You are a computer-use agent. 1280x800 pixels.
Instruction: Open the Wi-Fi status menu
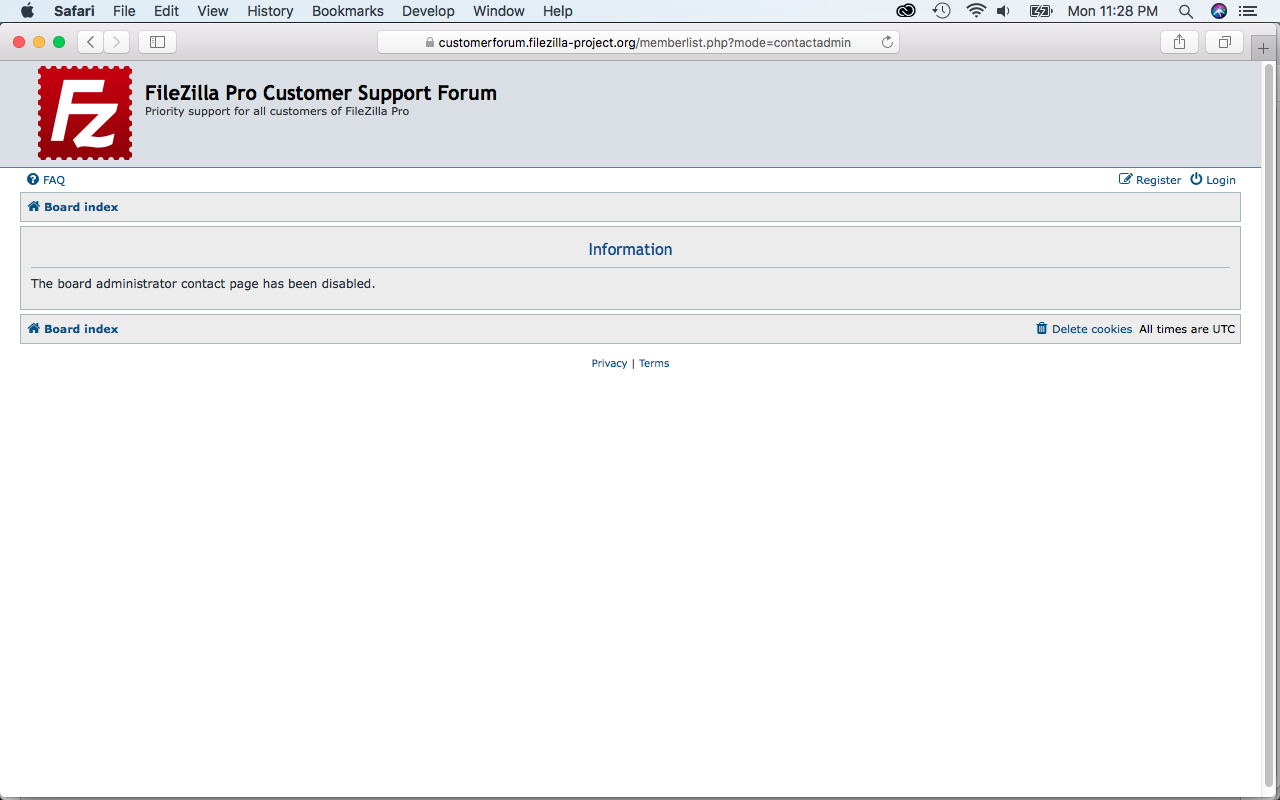[976, 11]
